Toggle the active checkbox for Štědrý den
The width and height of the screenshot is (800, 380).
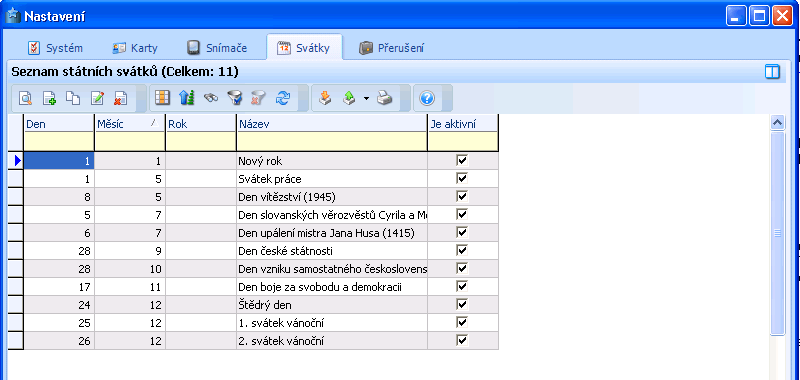point(462,305)
